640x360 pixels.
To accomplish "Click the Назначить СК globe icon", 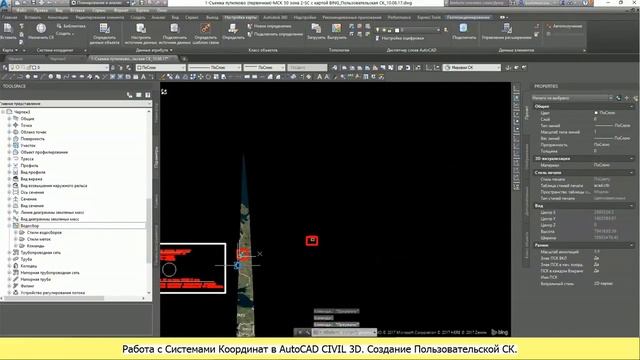I will pyautogui.click(x=41, y=28).
